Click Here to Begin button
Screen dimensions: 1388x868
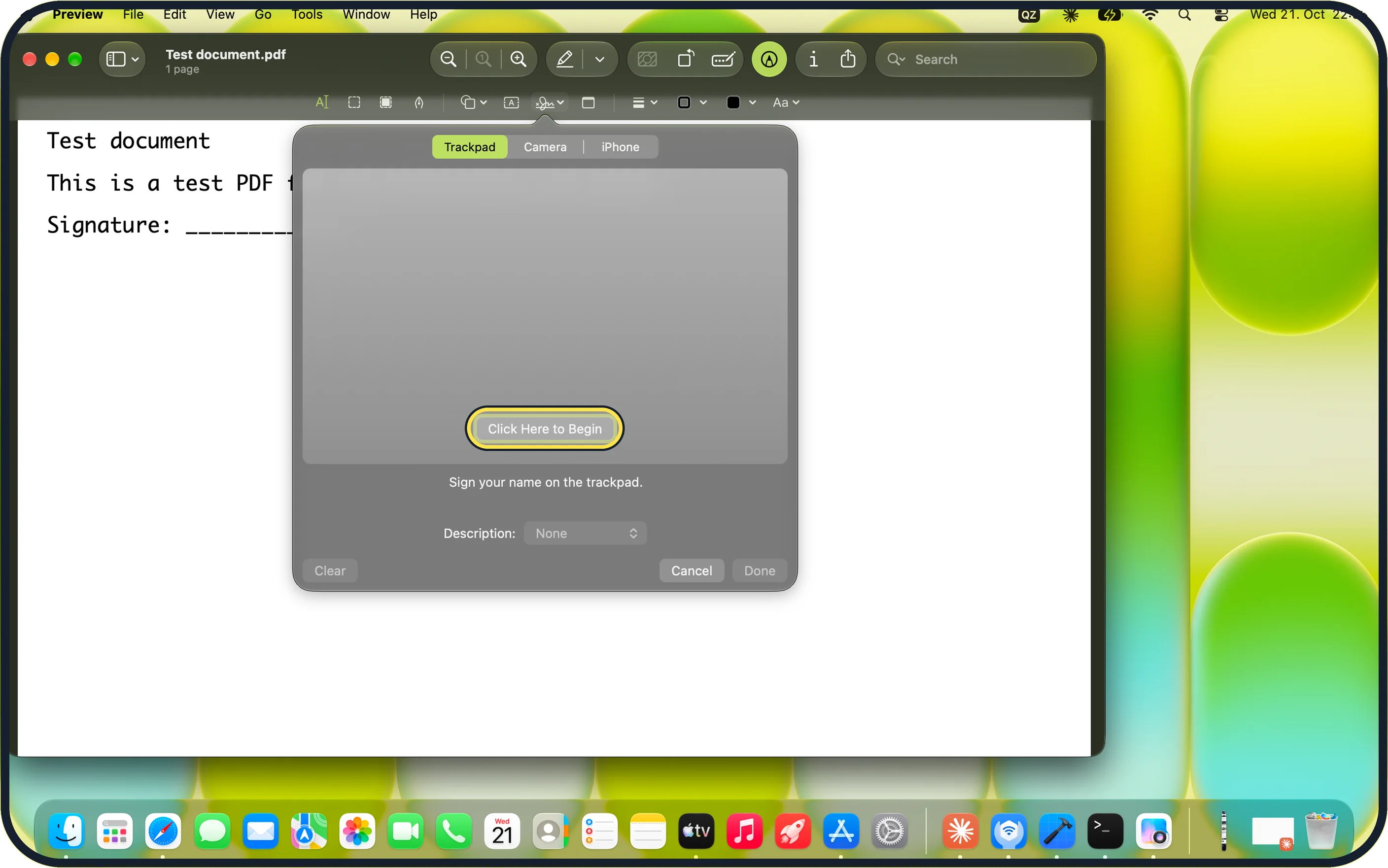point(544,429)
